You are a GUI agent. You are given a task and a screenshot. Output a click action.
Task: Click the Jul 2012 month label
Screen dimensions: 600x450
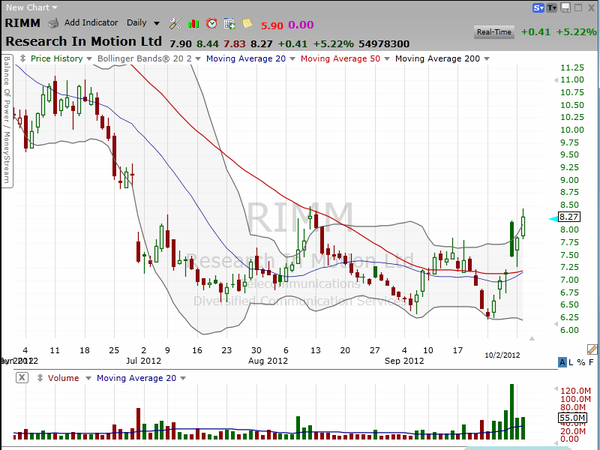pyautogui.click(x=143, y=361)
